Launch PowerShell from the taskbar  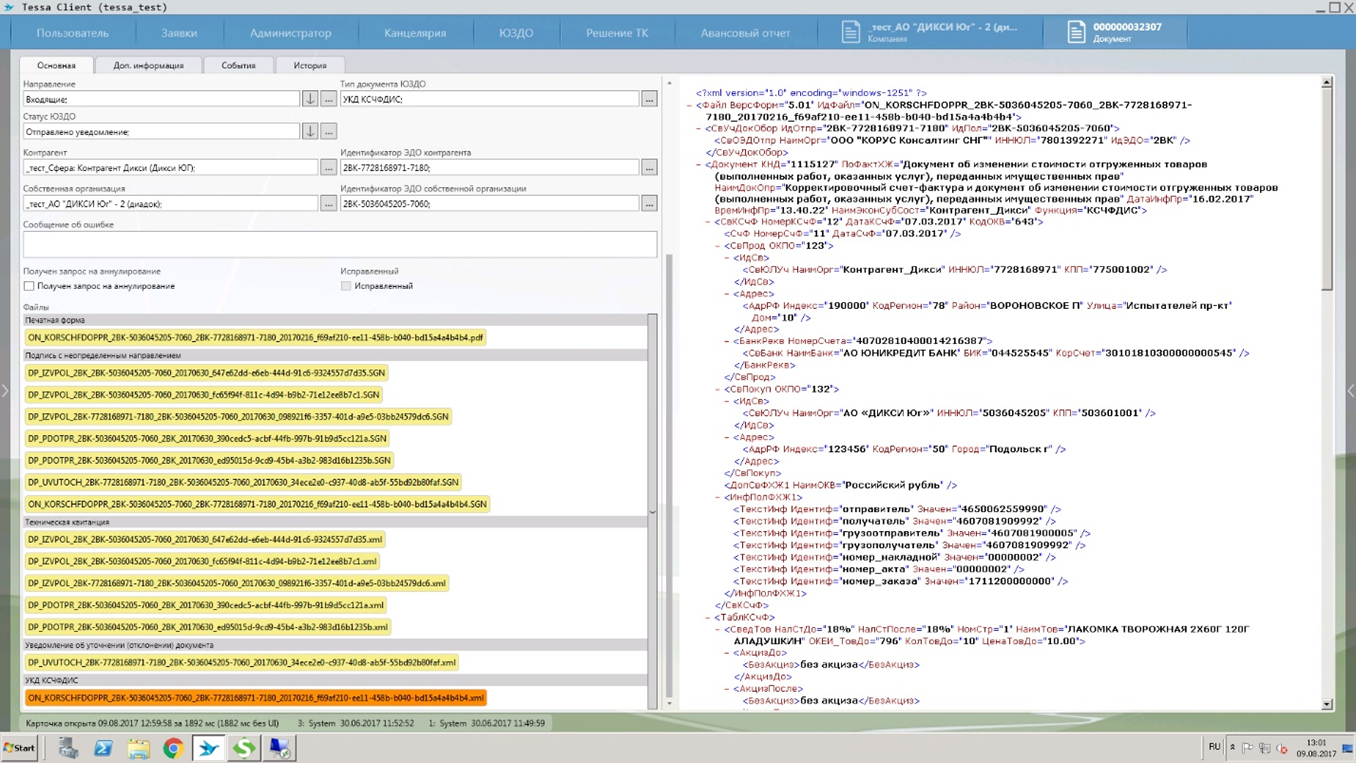103,748
